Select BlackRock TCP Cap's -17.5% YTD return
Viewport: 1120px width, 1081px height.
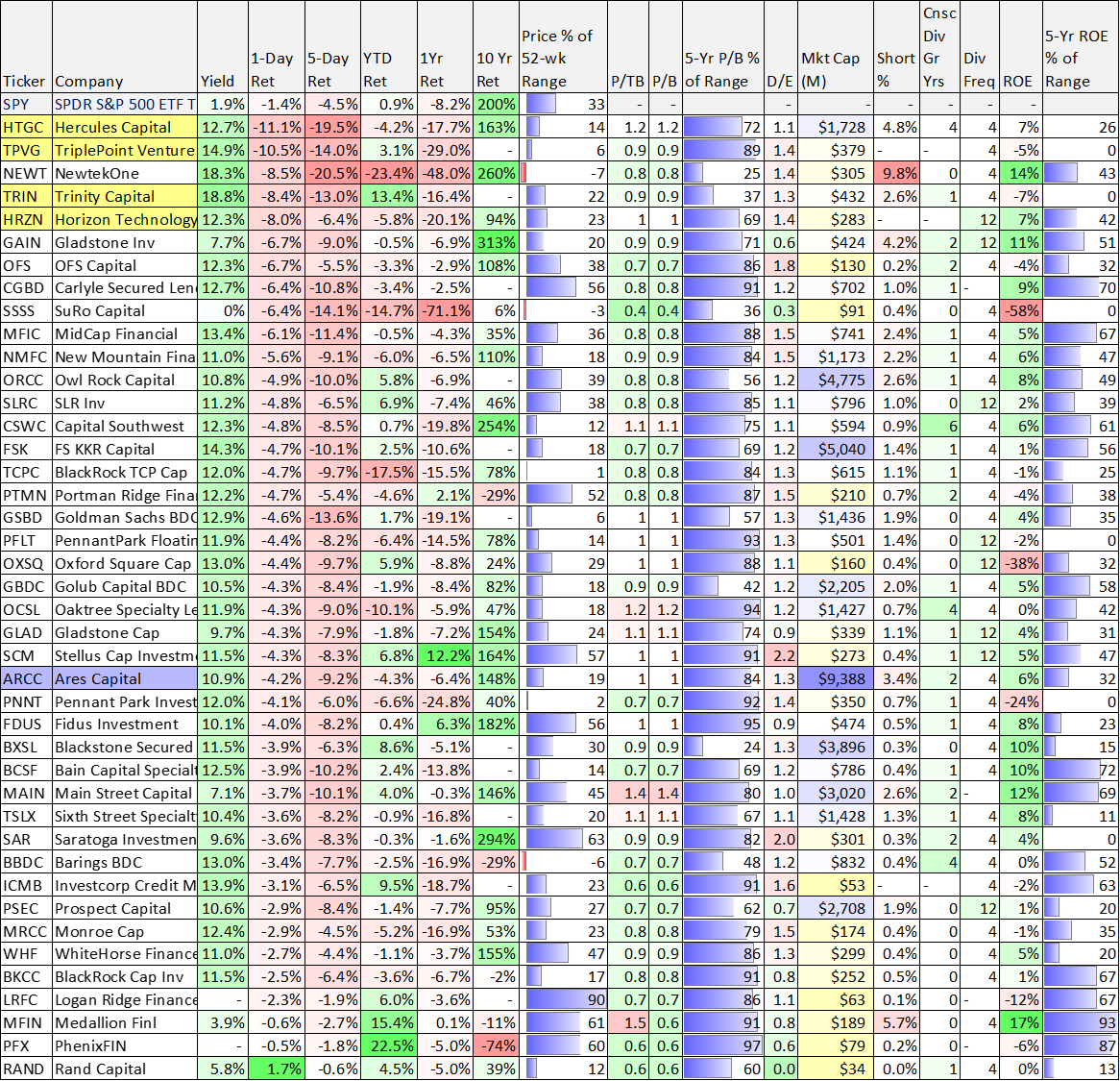click(x=389, y=472)
